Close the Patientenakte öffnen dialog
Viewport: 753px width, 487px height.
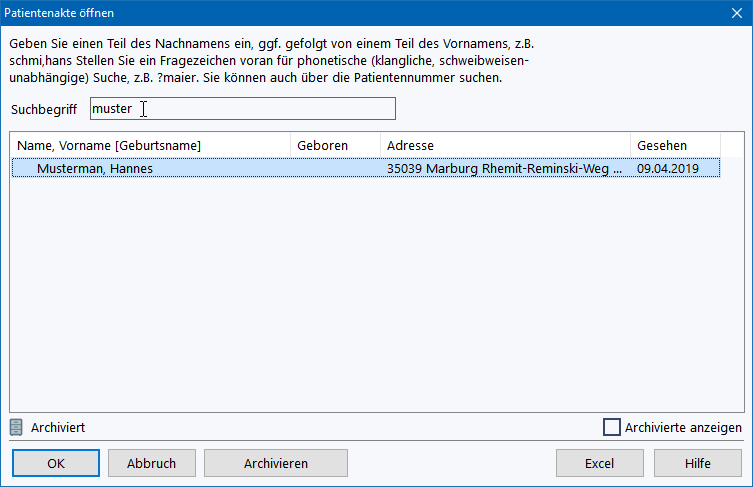[735, 13]
